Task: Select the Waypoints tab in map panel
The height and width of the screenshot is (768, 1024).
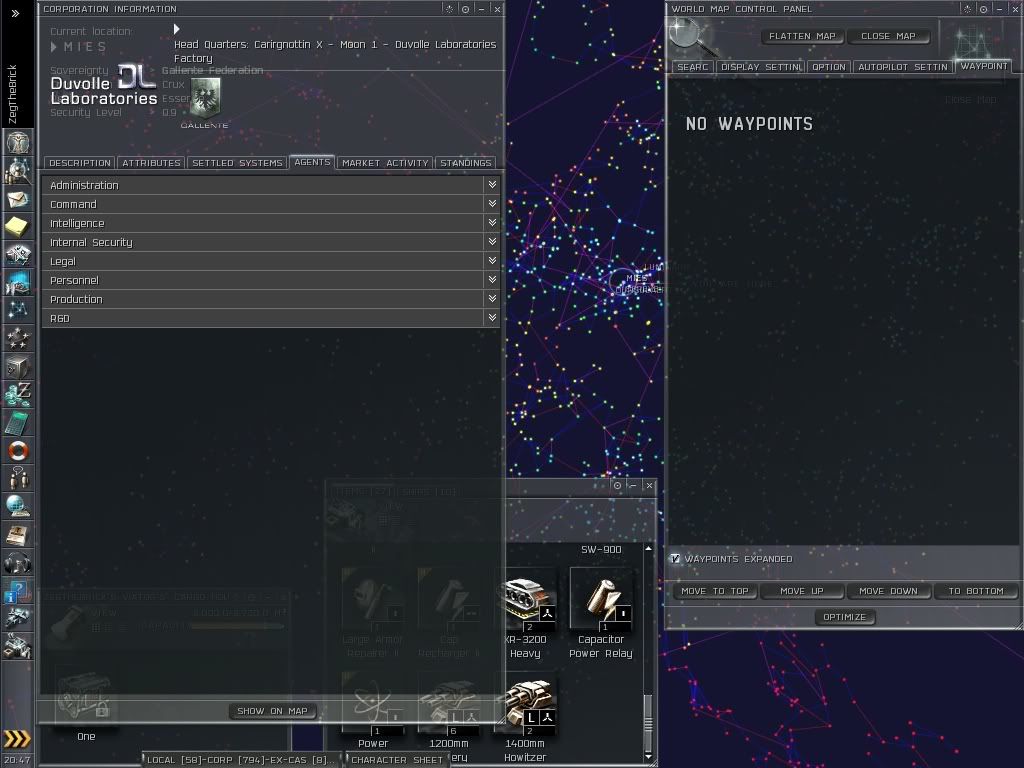Action: point(984,66)
